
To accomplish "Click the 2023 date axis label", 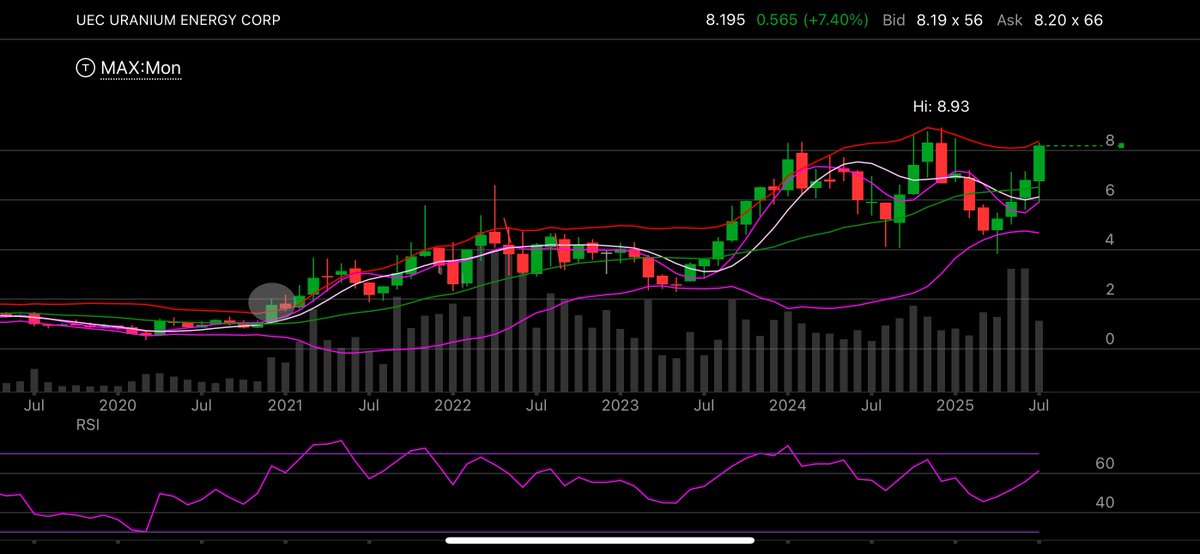I will pyautogui.click(x=620, y=405).
